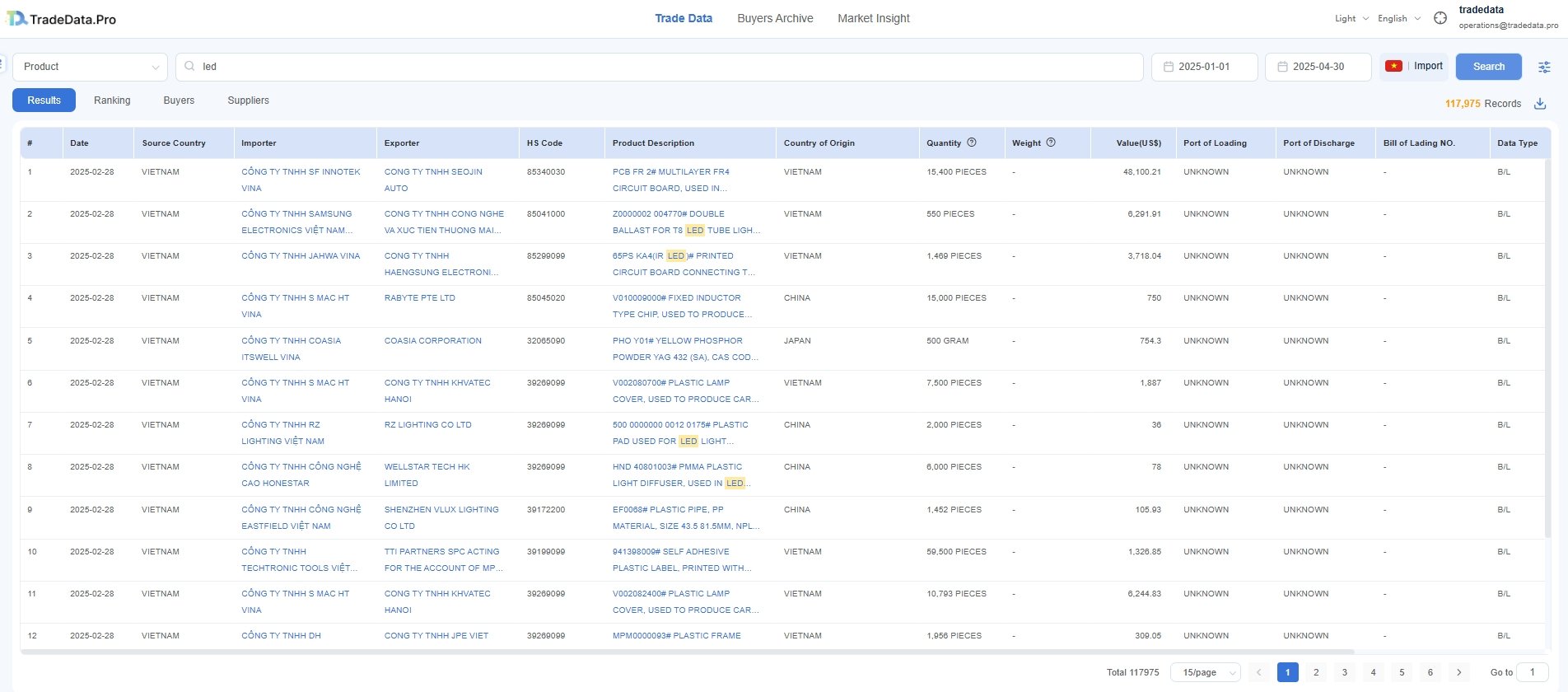Open importer CÔNG TY TNHH JAHWA VINA link
This screenshot has height=692, width=1568.
click(x=301, y=256)
